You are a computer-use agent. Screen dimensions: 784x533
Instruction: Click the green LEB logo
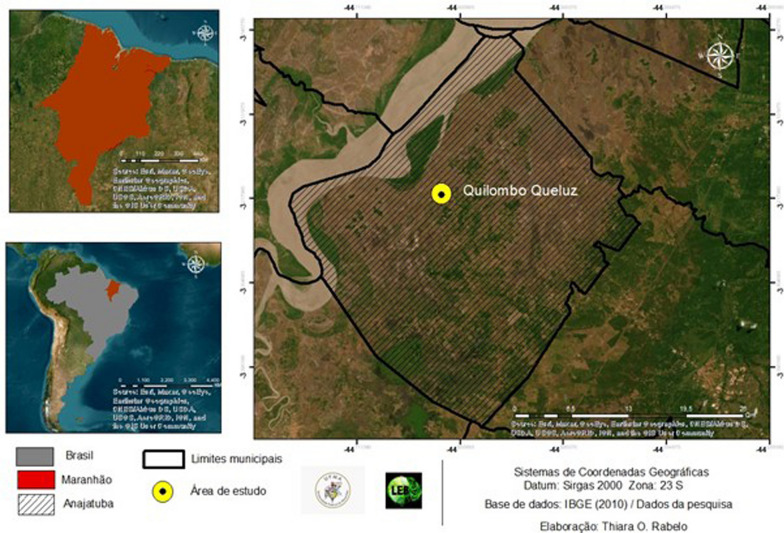tap(403, 490)
